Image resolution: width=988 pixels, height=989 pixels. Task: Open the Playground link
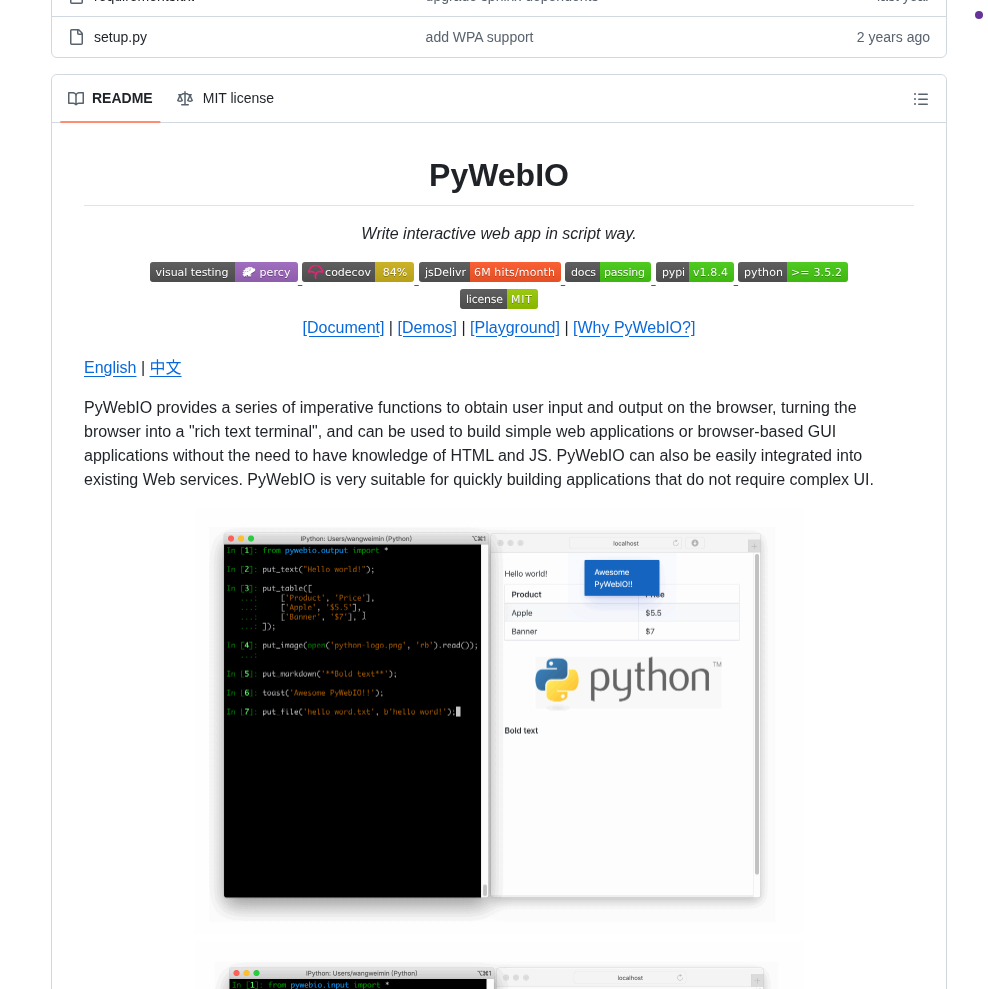(515, 327)
